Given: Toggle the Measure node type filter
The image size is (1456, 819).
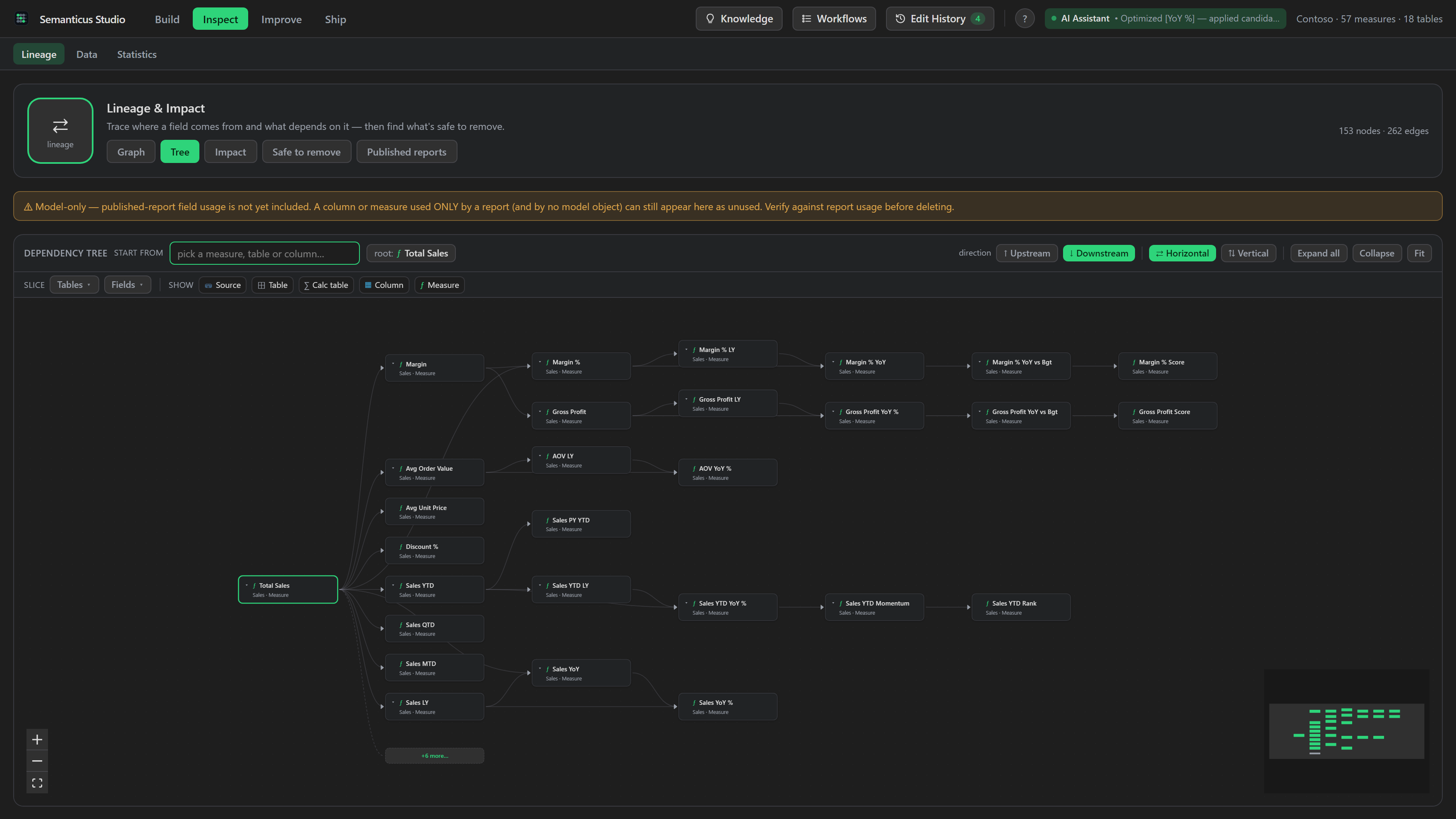Looking at the screenshot, I should [439, 285].
